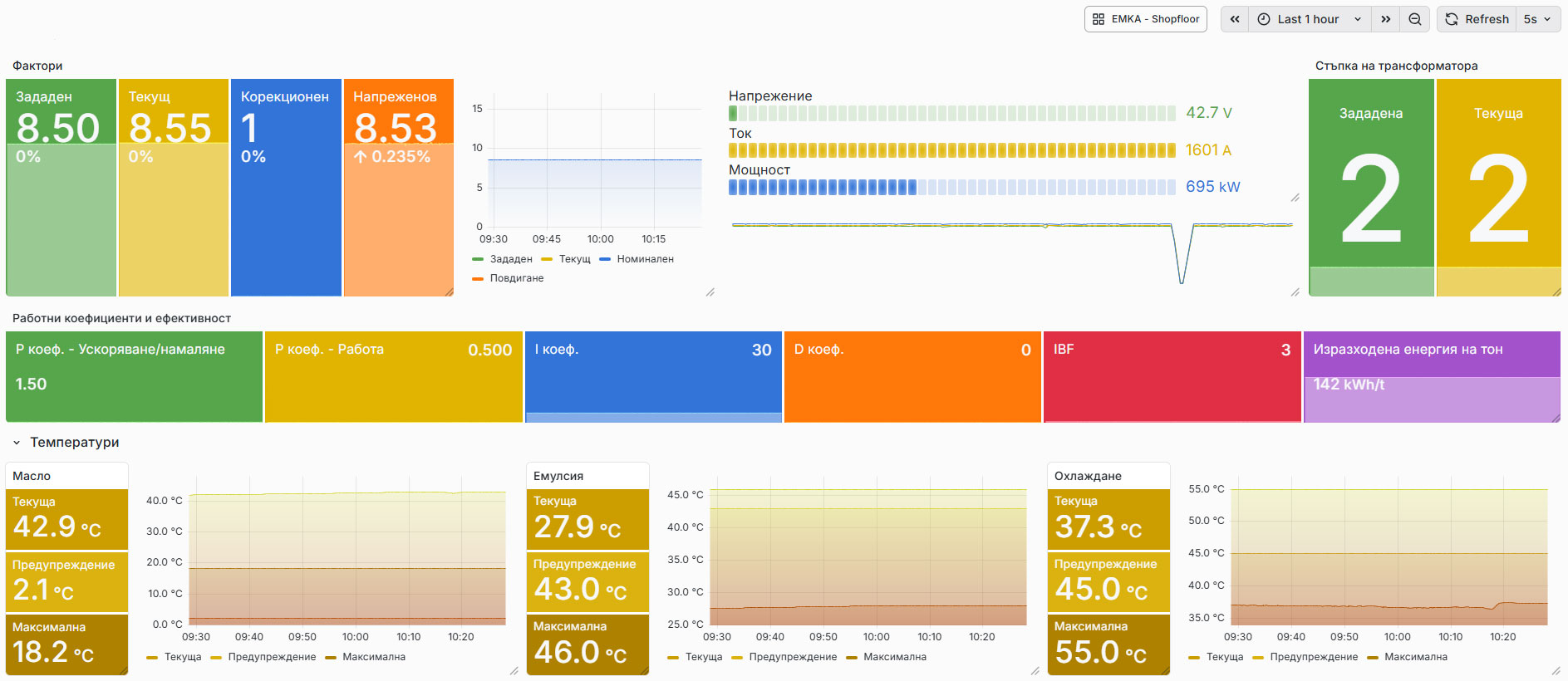Viewport: 1568px width, 681px height.
Task: Click the 1601 A current reading
Action: (x=1208, y=150)
